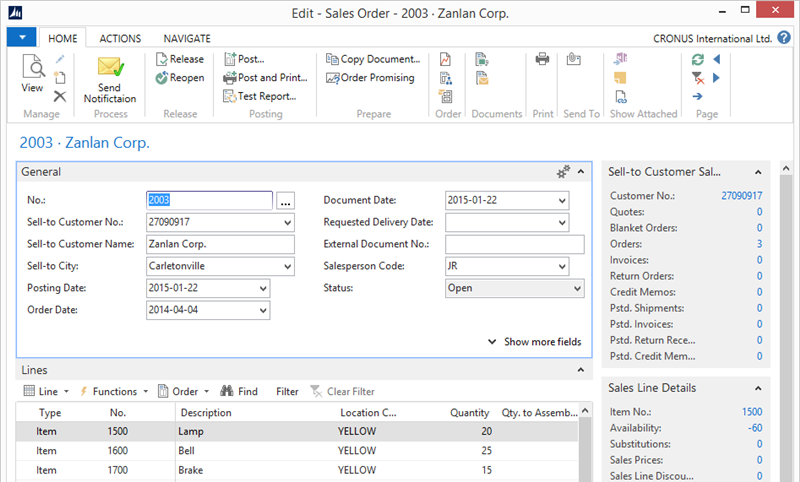Open the Sell-to Customer No. dropdown

(287, 222)
